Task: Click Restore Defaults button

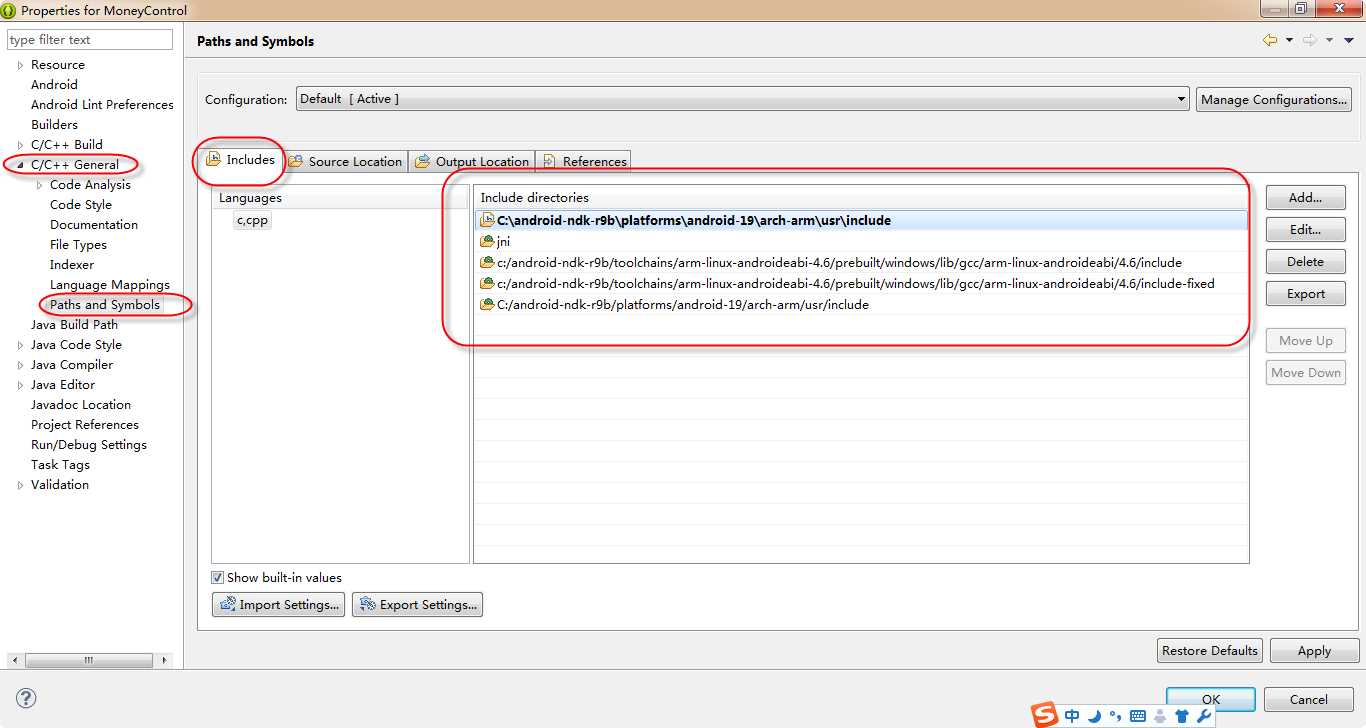Action: pos(1209,650)
